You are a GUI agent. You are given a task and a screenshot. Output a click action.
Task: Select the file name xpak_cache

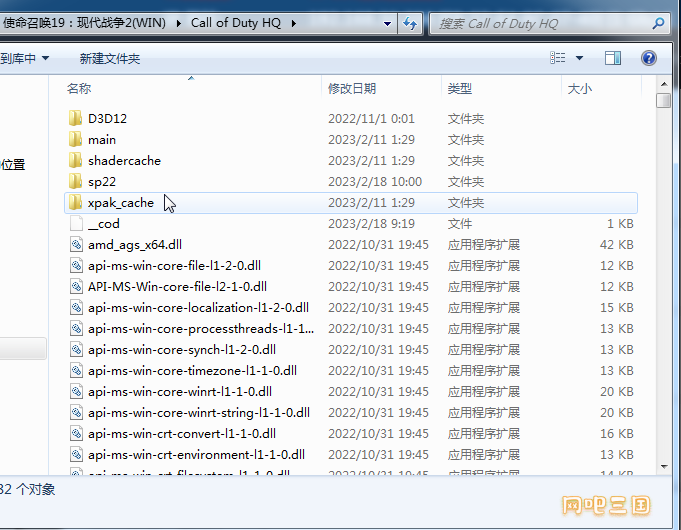[121, 202]
